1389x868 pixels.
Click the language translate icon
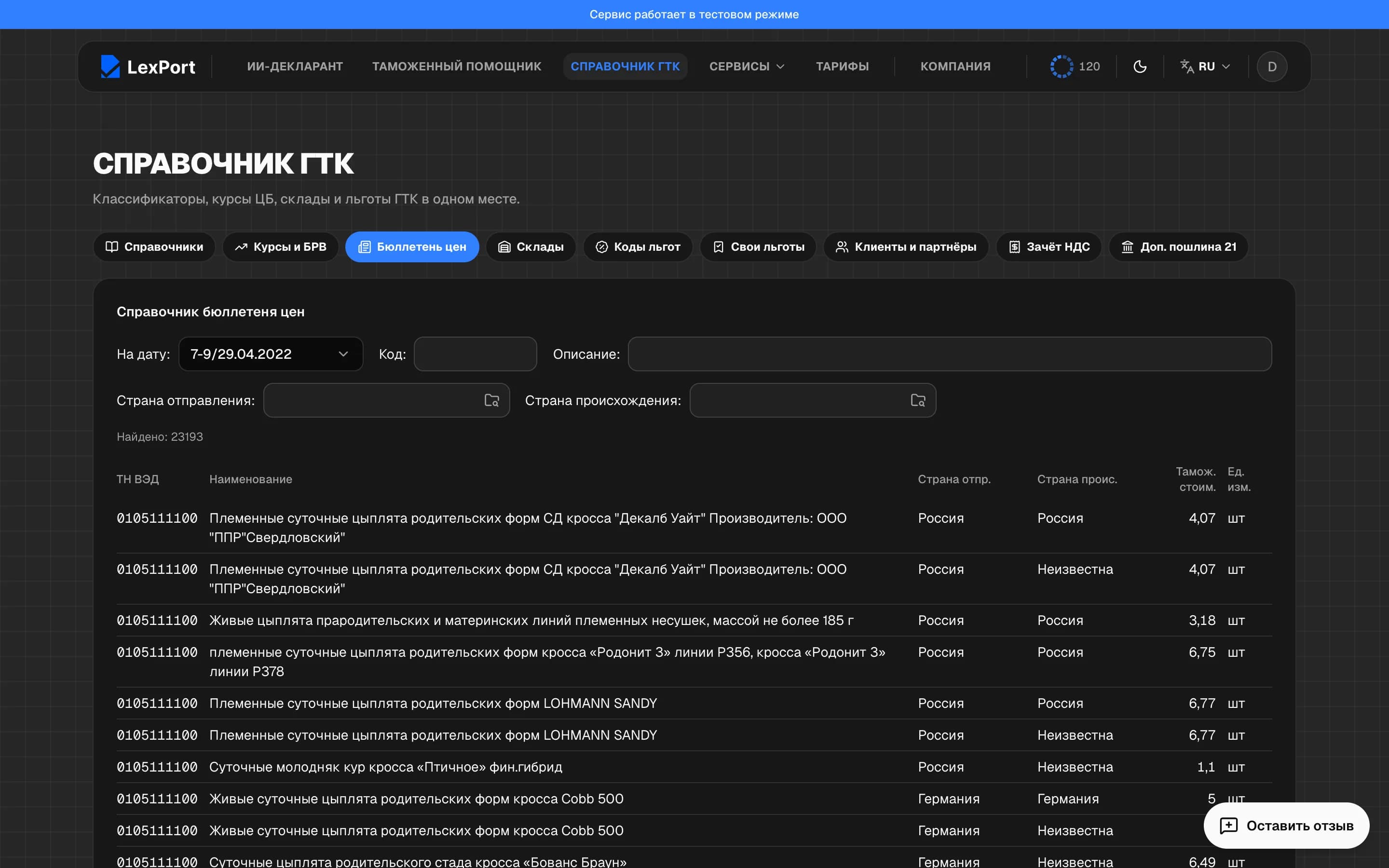(x=1187, y=67)
